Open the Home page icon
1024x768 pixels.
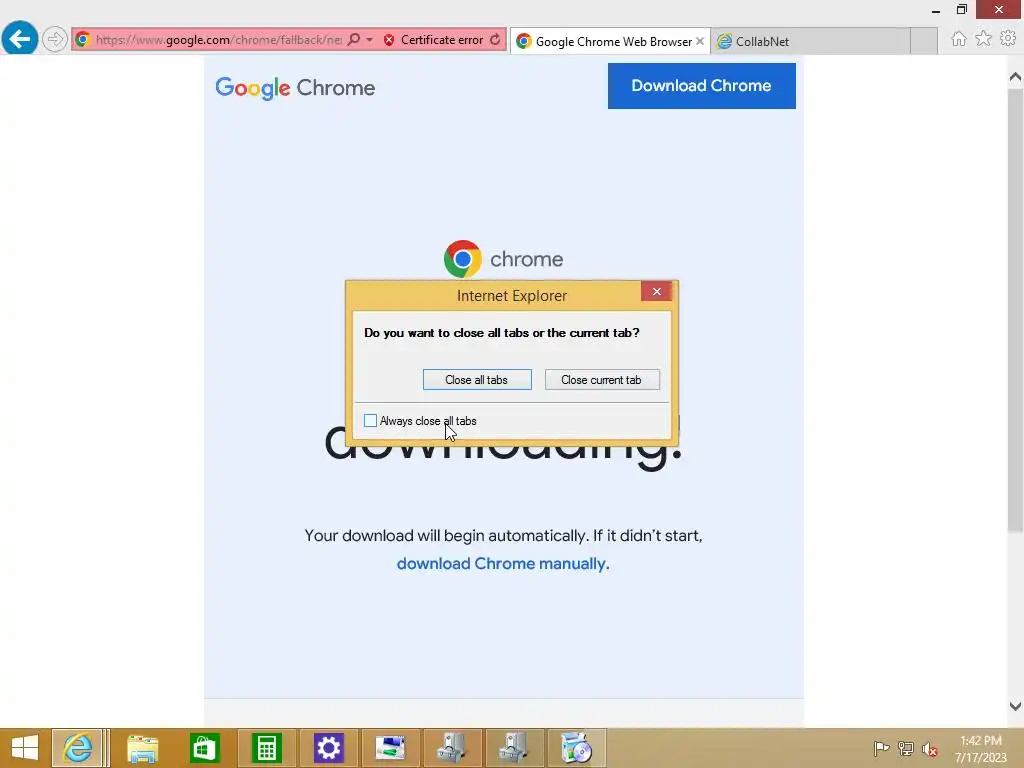click(x=958, y=39)
